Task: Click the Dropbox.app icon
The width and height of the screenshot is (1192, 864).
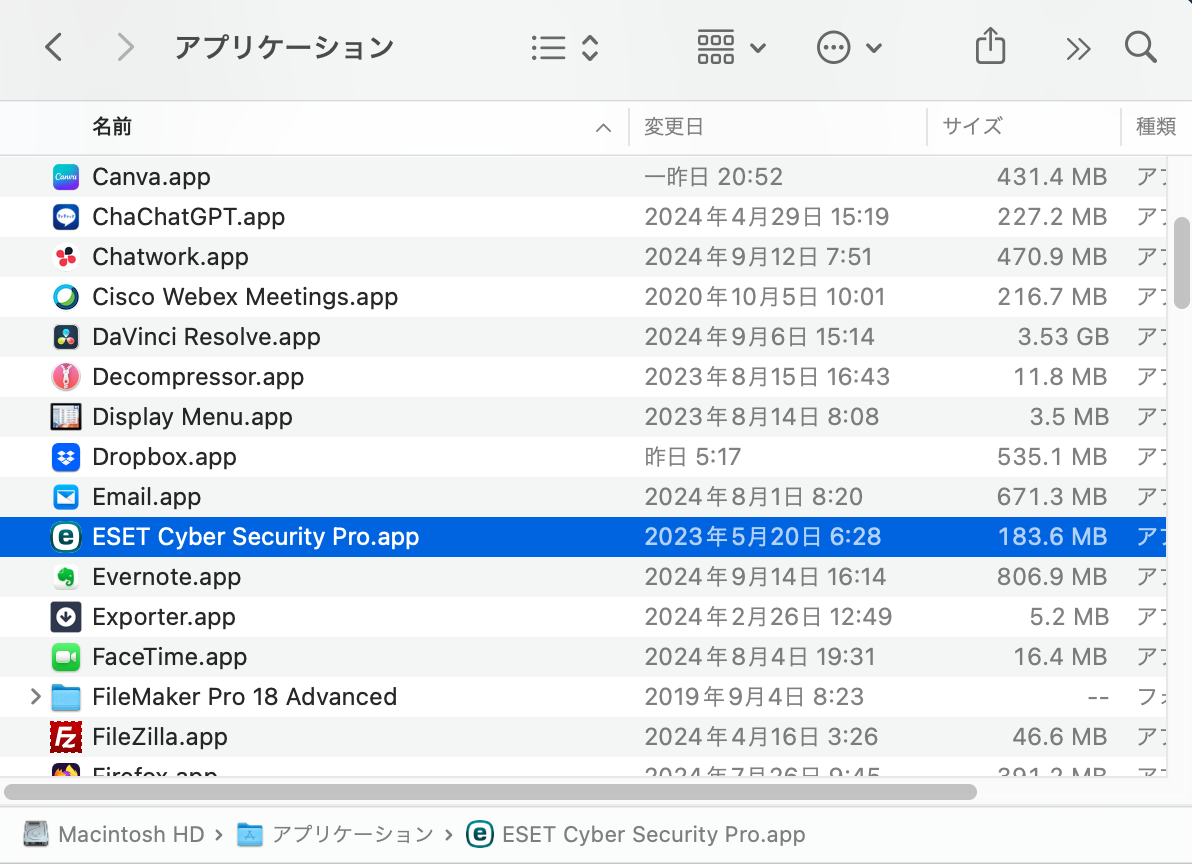Action: pos(66,457)
